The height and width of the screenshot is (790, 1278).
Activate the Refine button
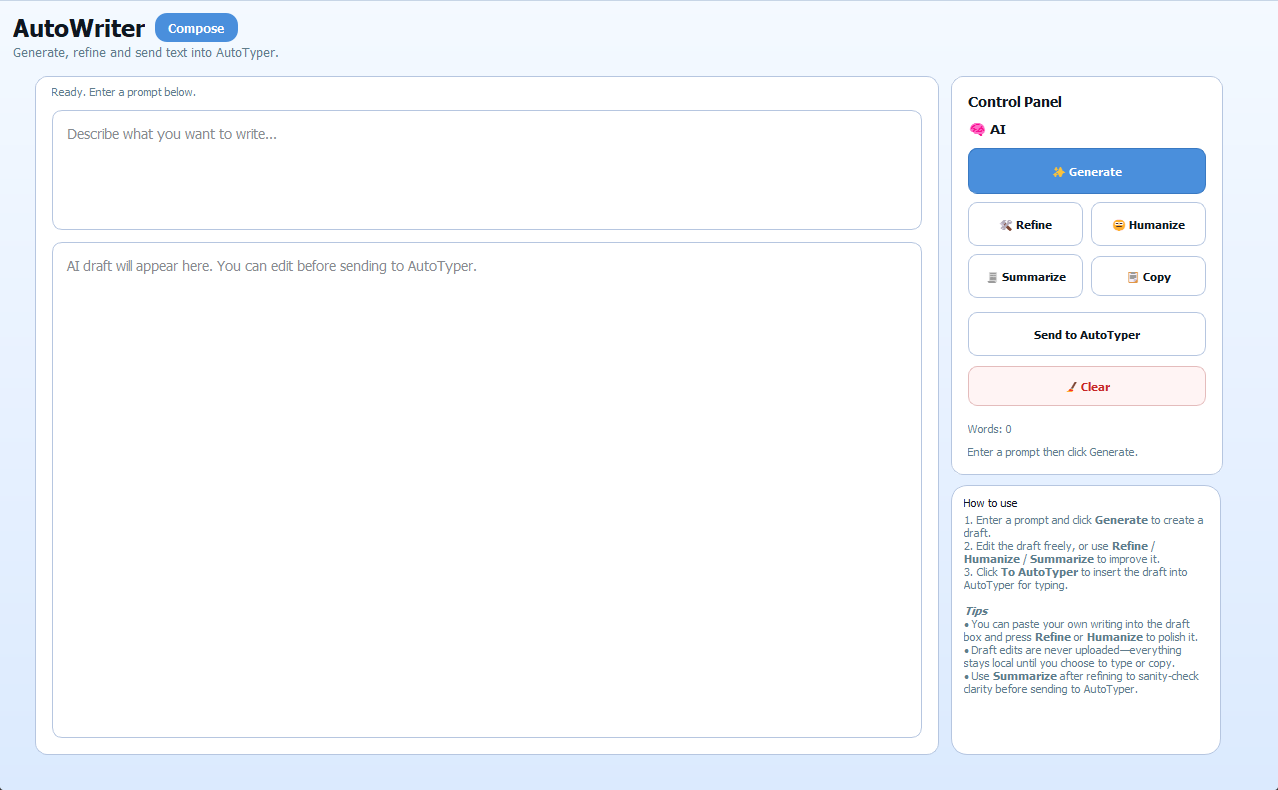coord(1025,224)
